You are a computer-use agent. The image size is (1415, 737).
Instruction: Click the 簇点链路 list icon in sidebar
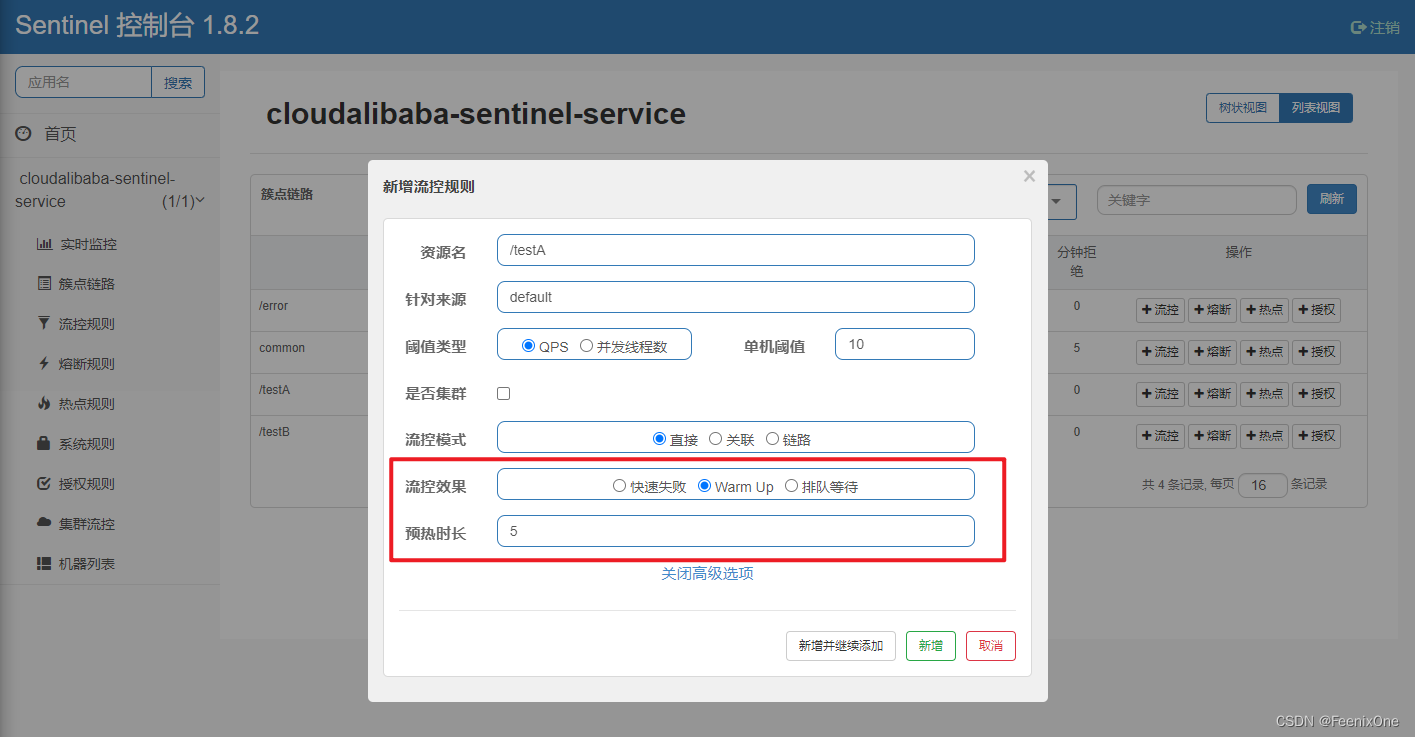(x=44, y=284)
